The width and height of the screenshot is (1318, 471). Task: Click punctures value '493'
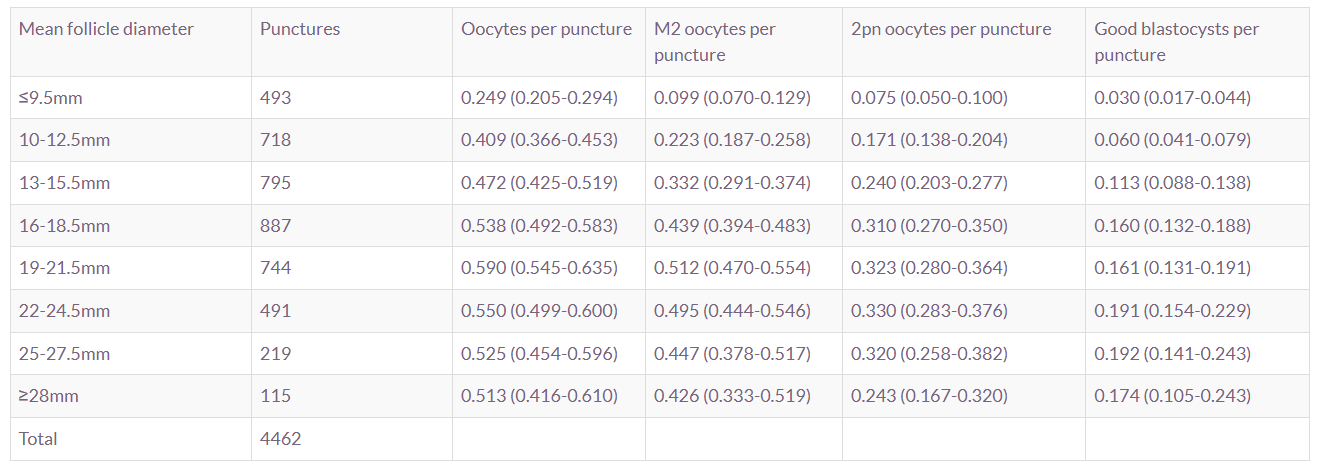(275, 98)
